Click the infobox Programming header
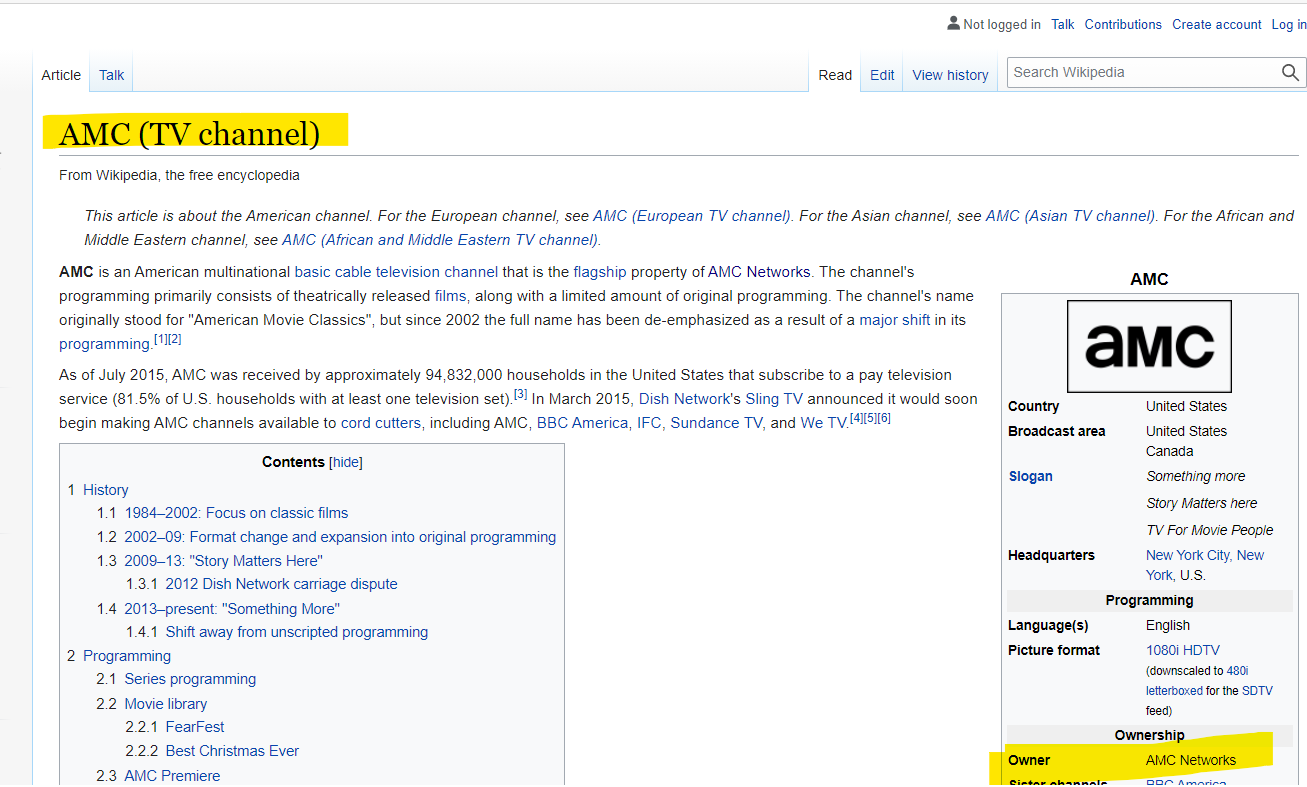The width and height of the screenshot is (1307, 787). 1149,600
